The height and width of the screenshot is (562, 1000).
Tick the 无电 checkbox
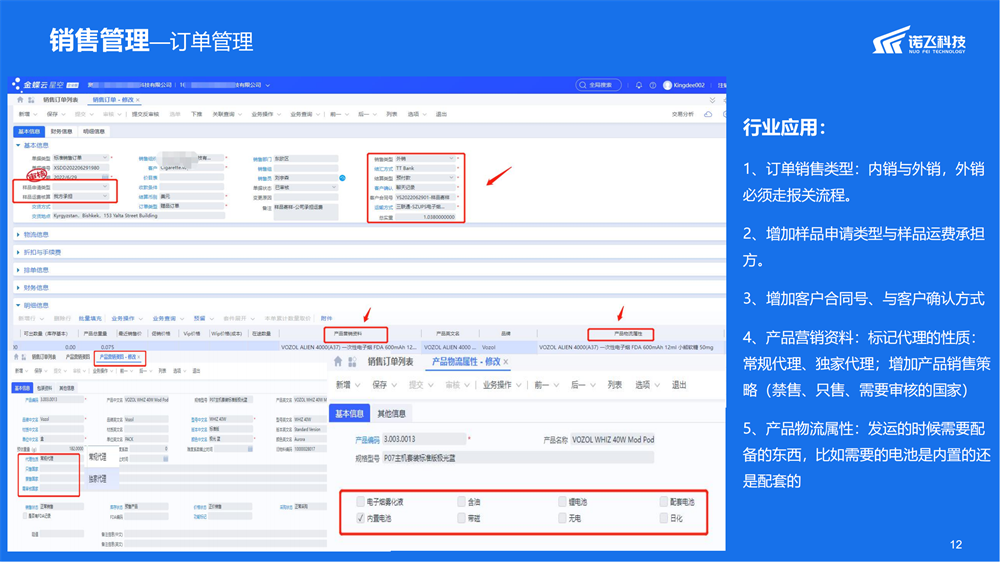(x=562, y=518)
